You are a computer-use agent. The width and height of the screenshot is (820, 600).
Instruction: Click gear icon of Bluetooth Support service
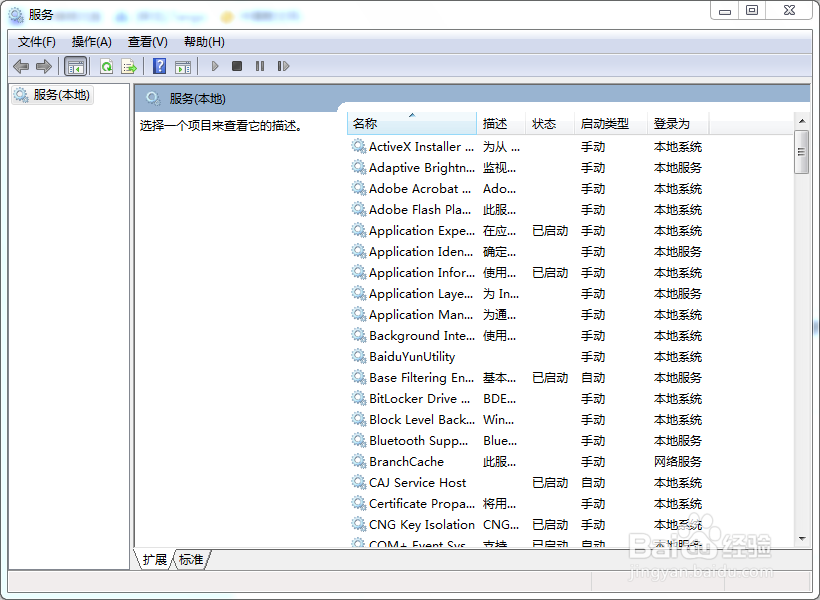click(358, 440)
